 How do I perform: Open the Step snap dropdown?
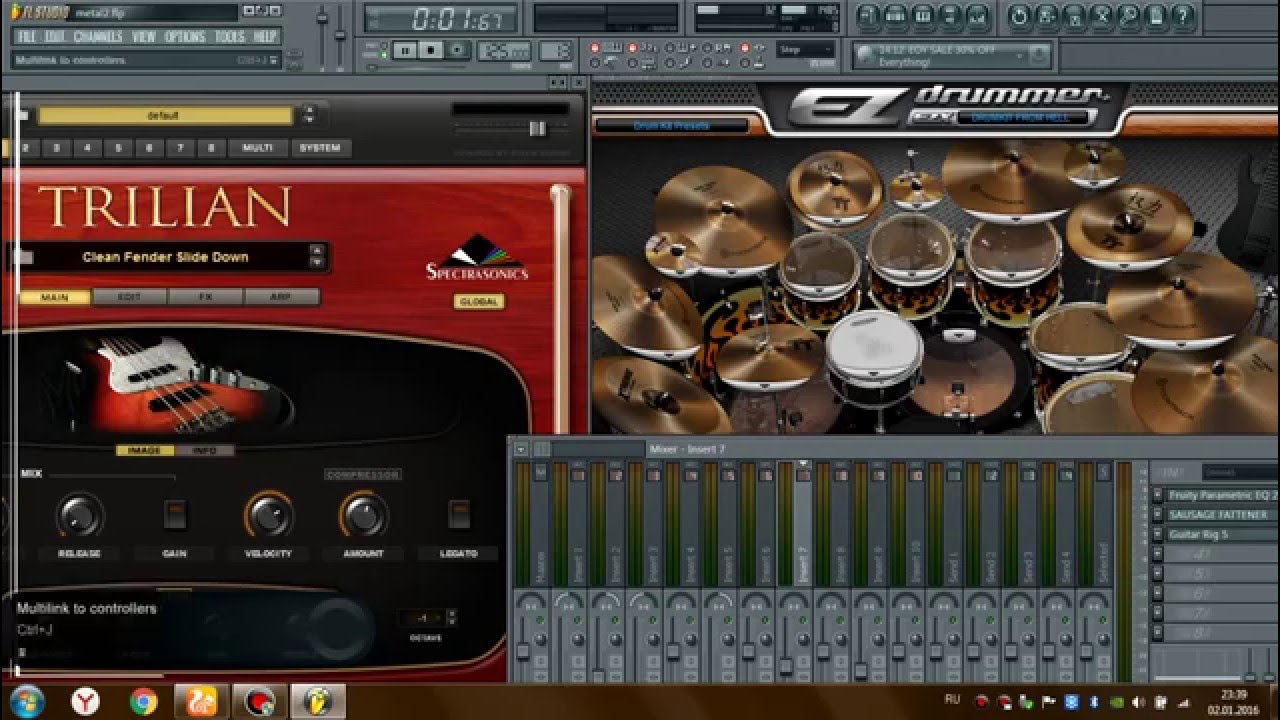(806, 49)
